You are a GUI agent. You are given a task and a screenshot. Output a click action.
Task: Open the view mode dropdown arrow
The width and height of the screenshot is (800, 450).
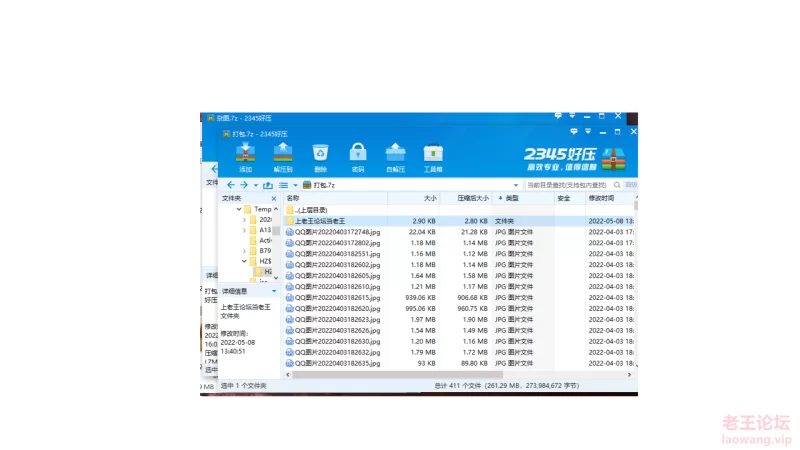pos(295,185)
